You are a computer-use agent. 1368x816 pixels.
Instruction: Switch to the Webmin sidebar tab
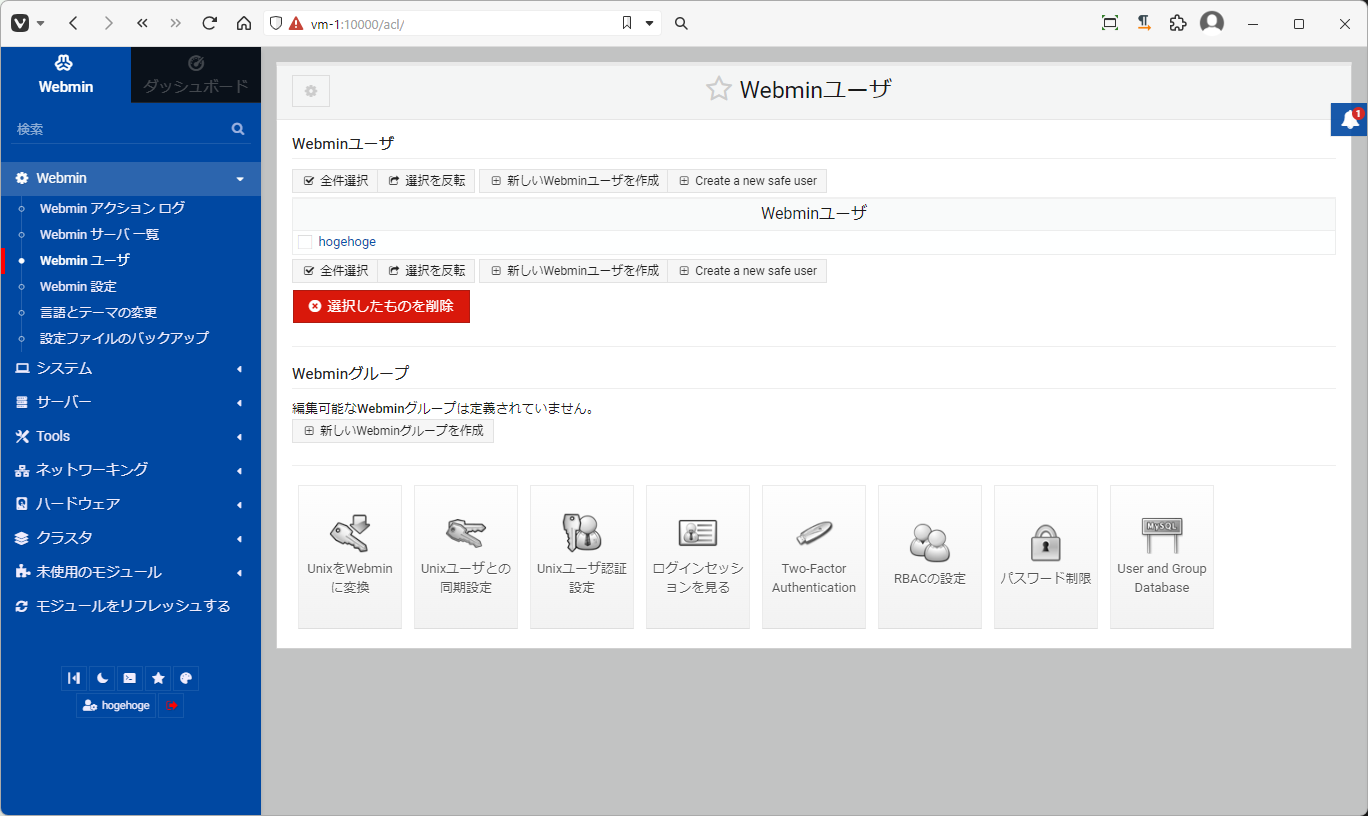(x=66, y=75)
